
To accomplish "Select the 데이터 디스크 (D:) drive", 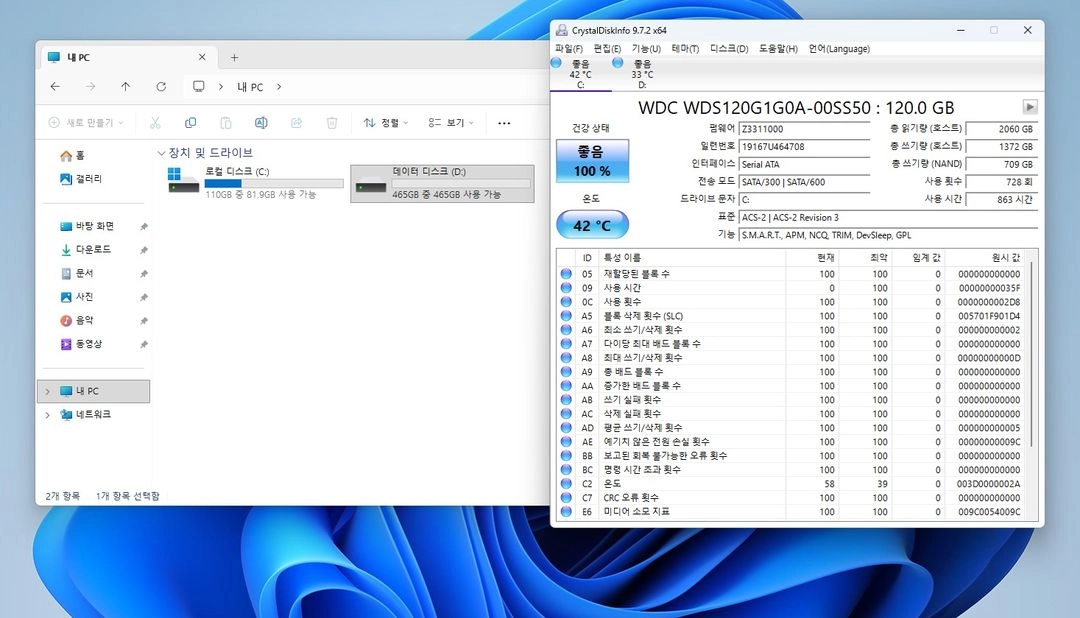I will coord(442,183).
